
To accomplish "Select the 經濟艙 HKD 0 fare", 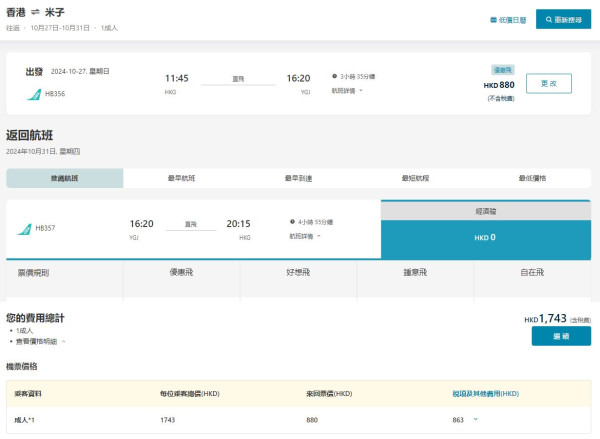I will [x=485, y=237].
